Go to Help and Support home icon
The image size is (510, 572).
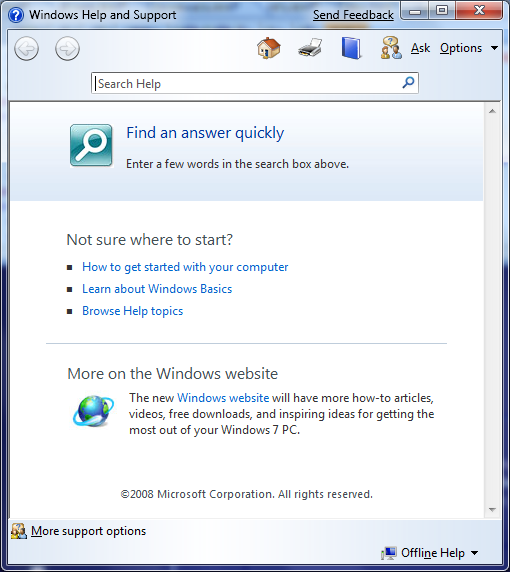pyautogui.click(x=268, y=48)
